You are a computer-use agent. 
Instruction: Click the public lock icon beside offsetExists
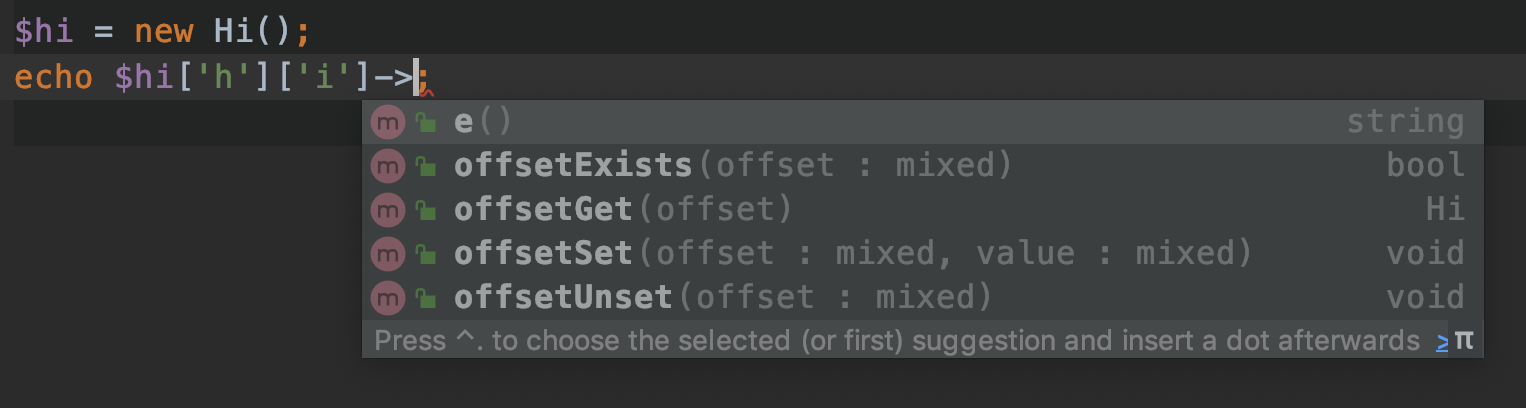pos(426,167)
